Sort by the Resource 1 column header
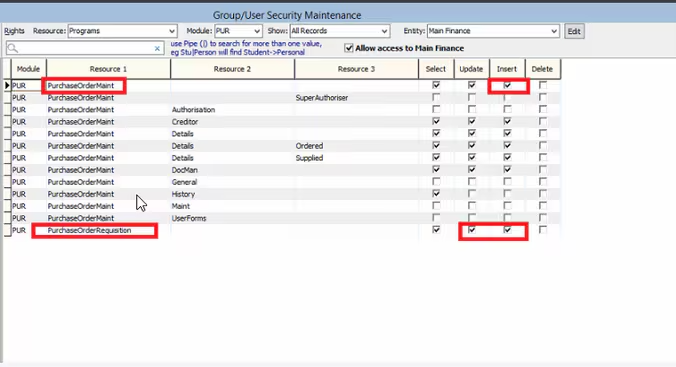 pyautogui.click(x=108, y=69)
